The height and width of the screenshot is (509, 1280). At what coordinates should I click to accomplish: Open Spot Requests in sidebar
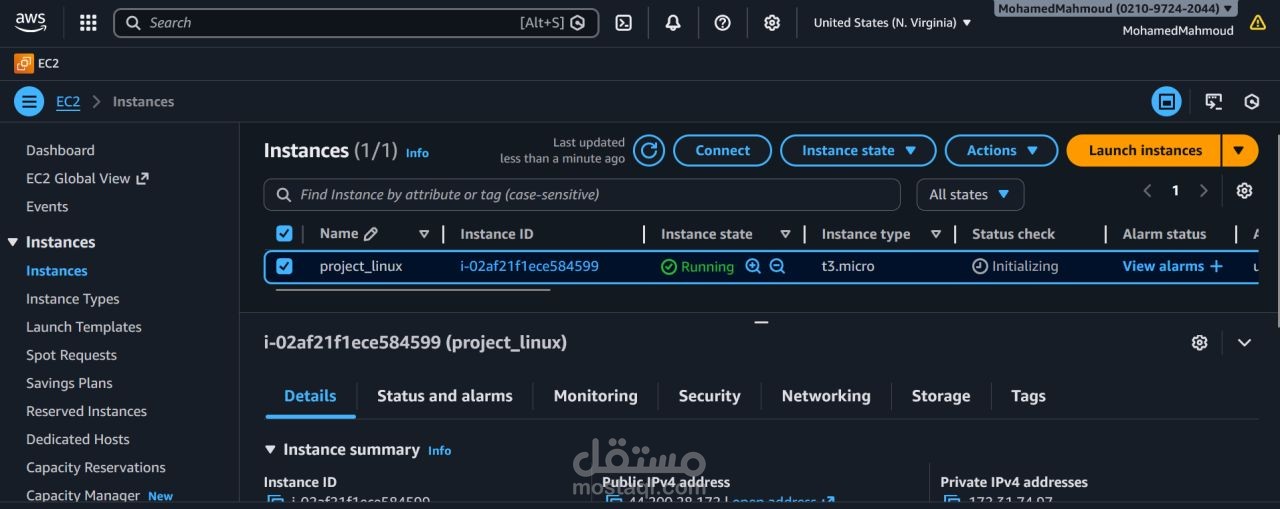coord(71,355)
